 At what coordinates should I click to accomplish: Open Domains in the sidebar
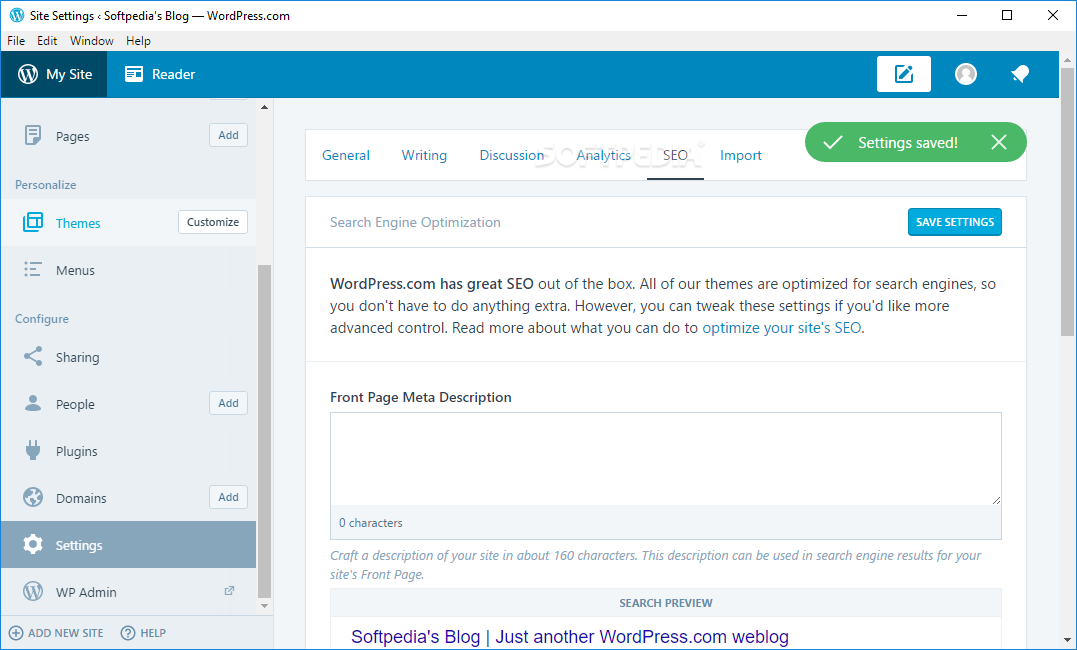[81, 498]
